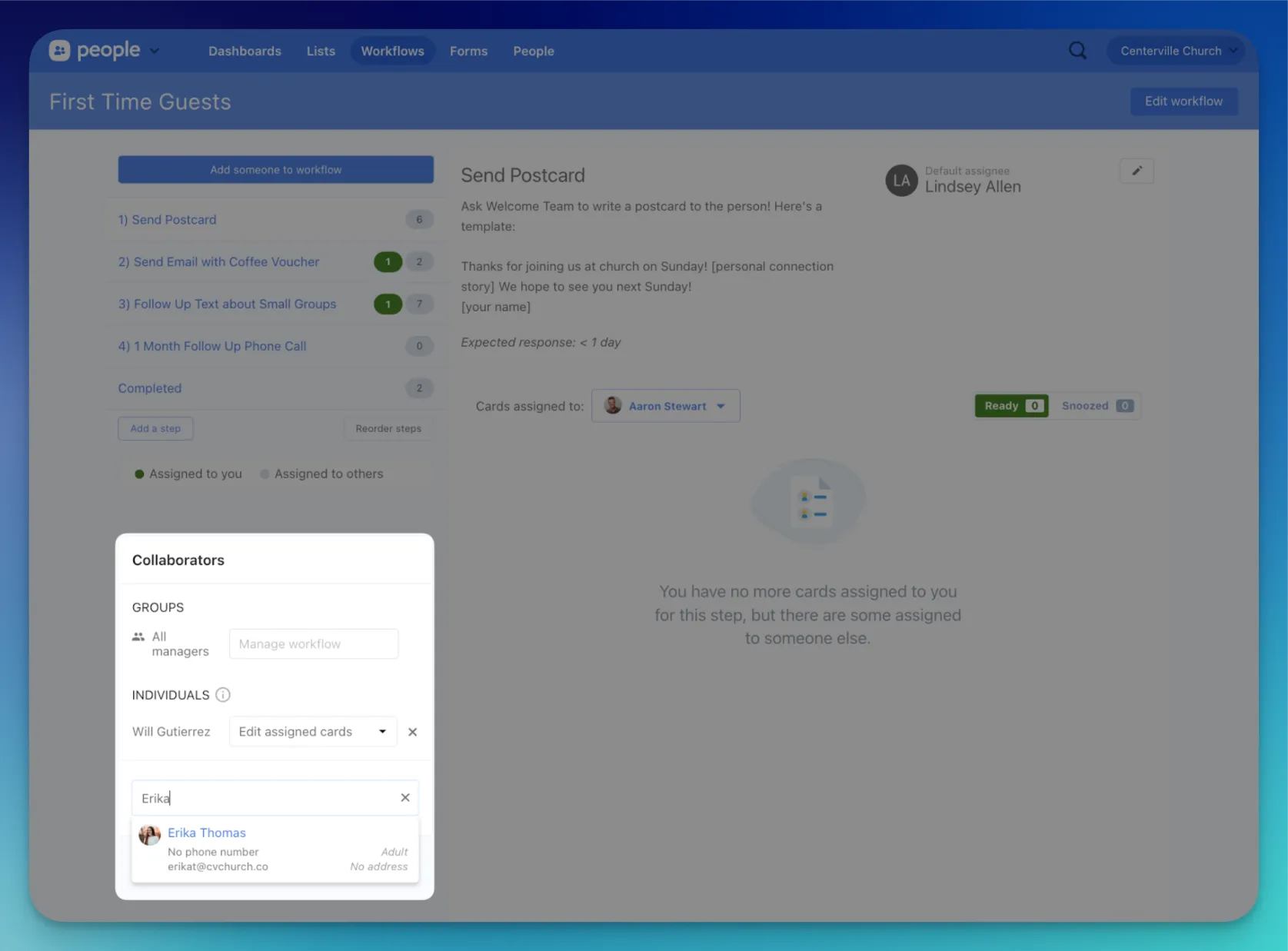
Task: Switch to Snoozed cards
Action: 1096,406
